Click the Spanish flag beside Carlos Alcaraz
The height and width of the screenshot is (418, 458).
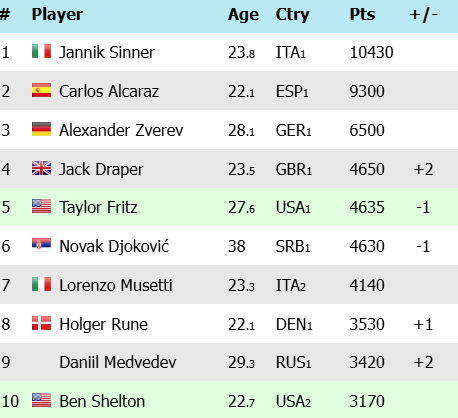pyautogui.click(x=41, y=90)
